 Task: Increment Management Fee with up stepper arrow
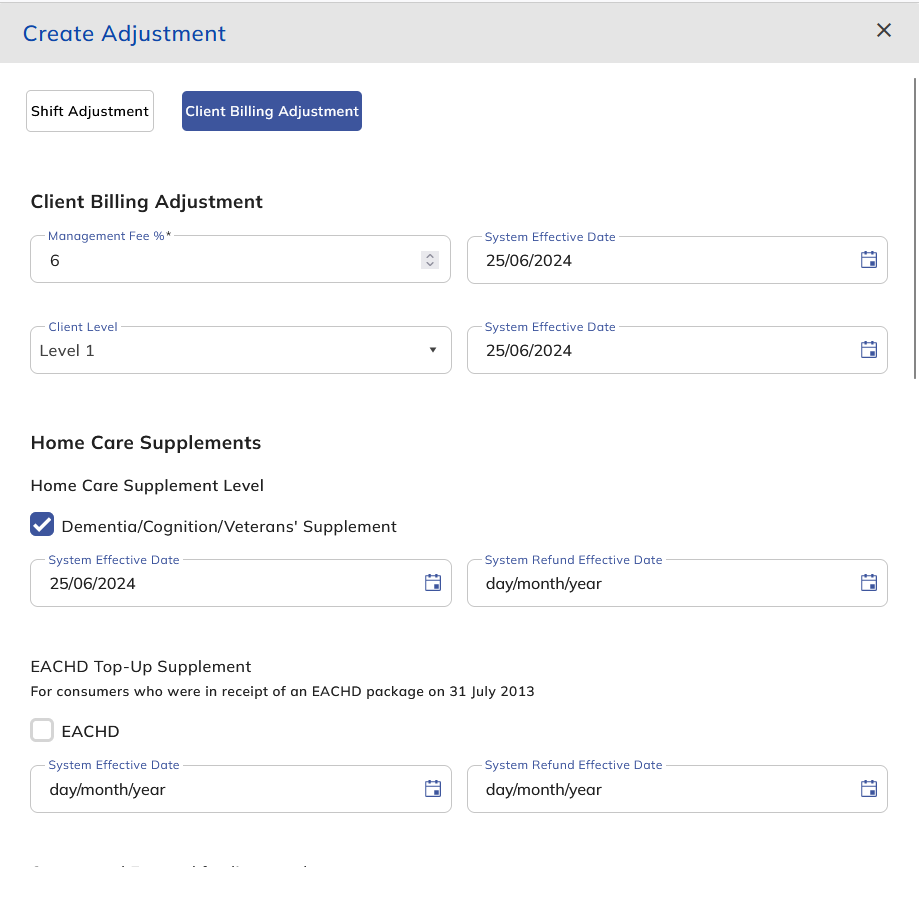pyautogui.click(x=429, y=253)
